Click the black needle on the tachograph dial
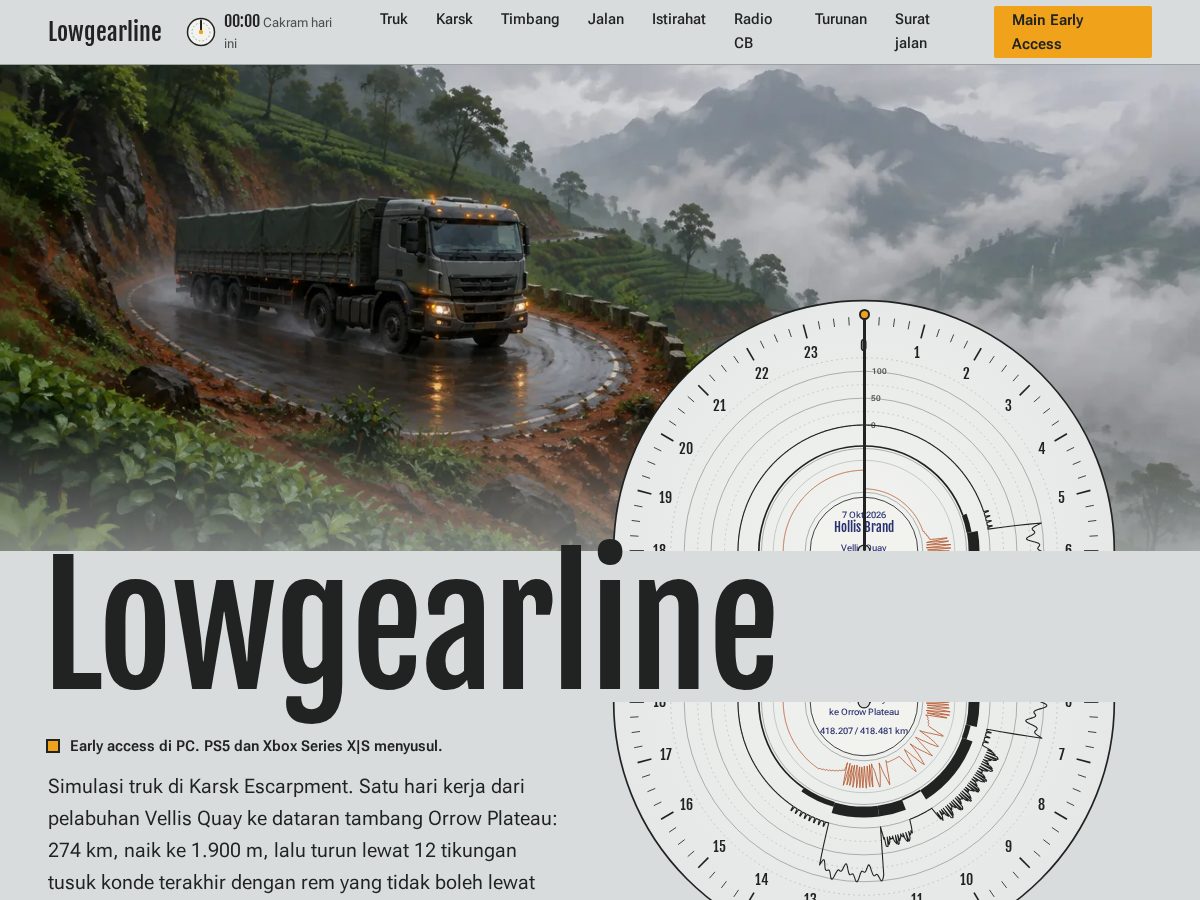This screenshot has width=1200, height=900. (x=864, y=435)
